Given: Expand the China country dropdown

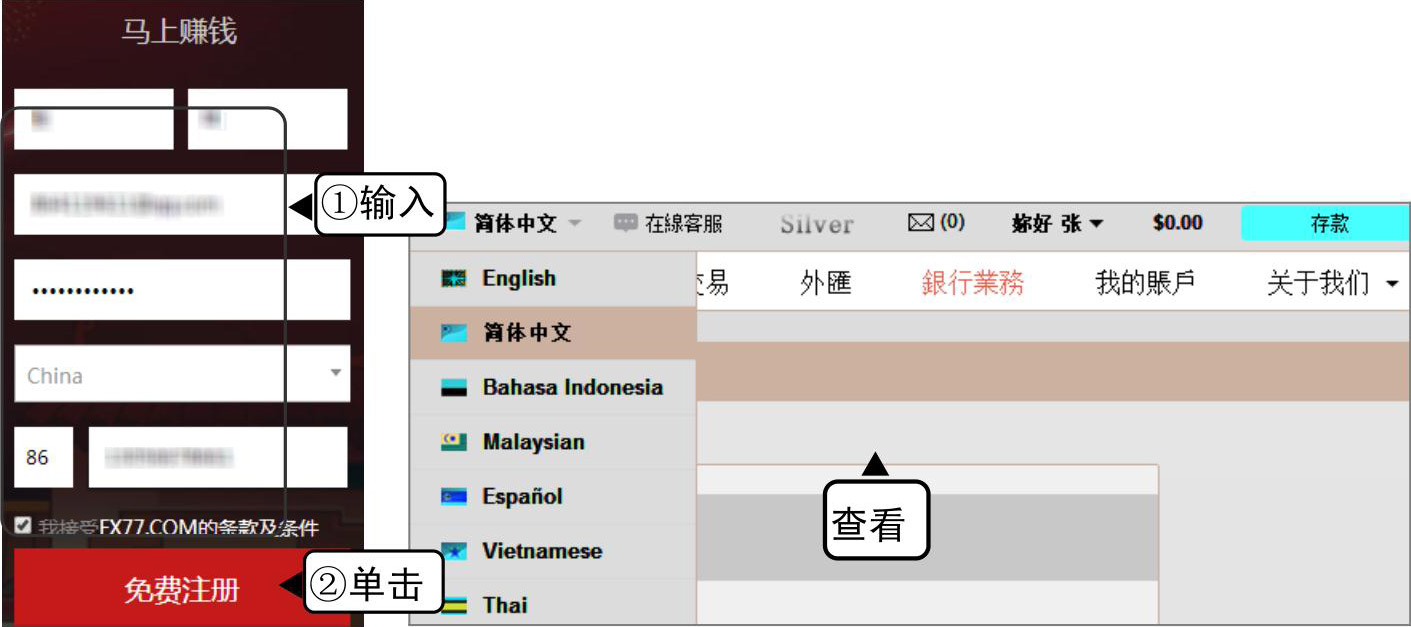Looking at the screenshot, I should pyautogui.click(x=335, y=374).
